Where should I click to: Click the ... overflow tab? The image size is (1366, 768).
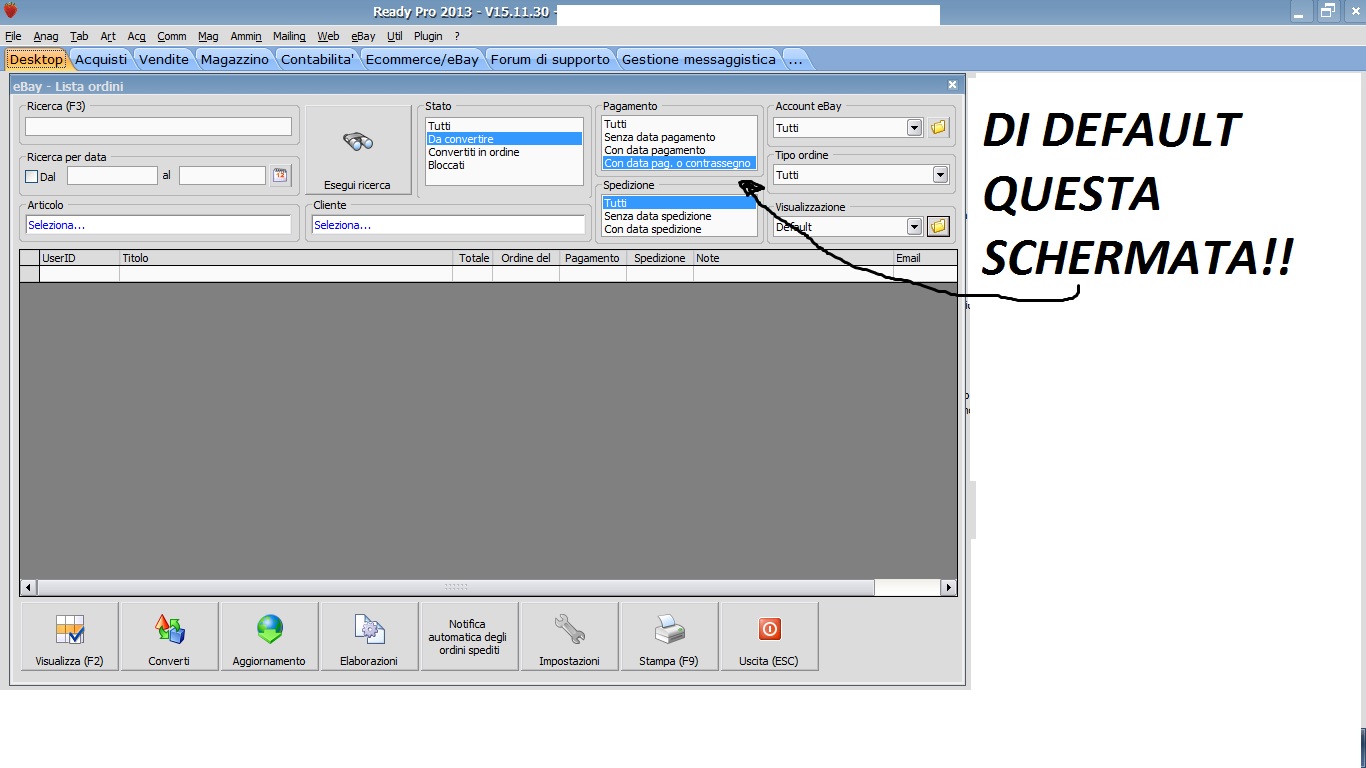(795, 59)
